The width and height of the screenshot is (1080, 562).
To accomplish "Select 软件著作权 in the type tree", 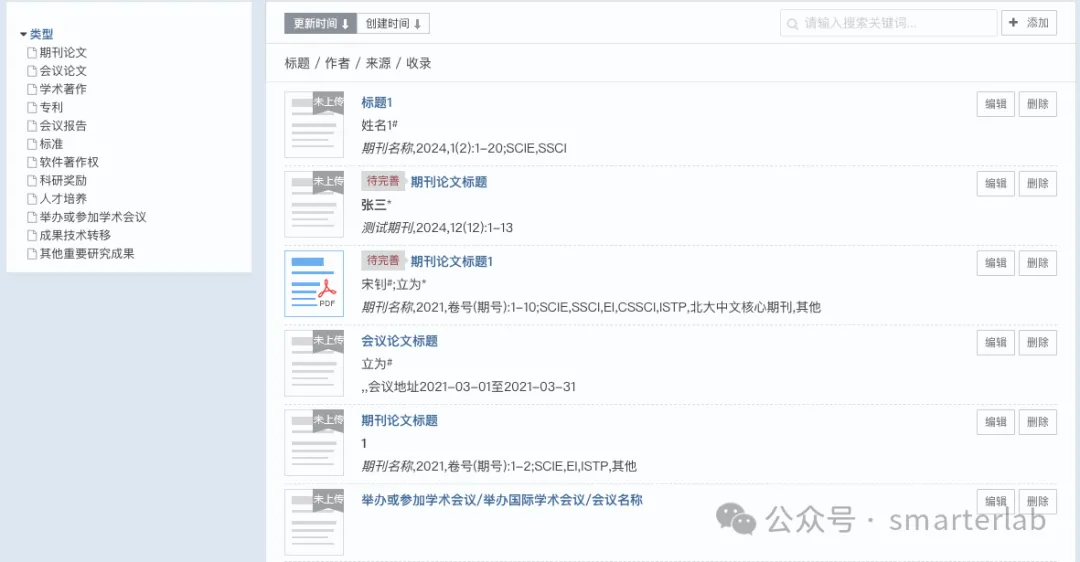I will coord(69,162).
